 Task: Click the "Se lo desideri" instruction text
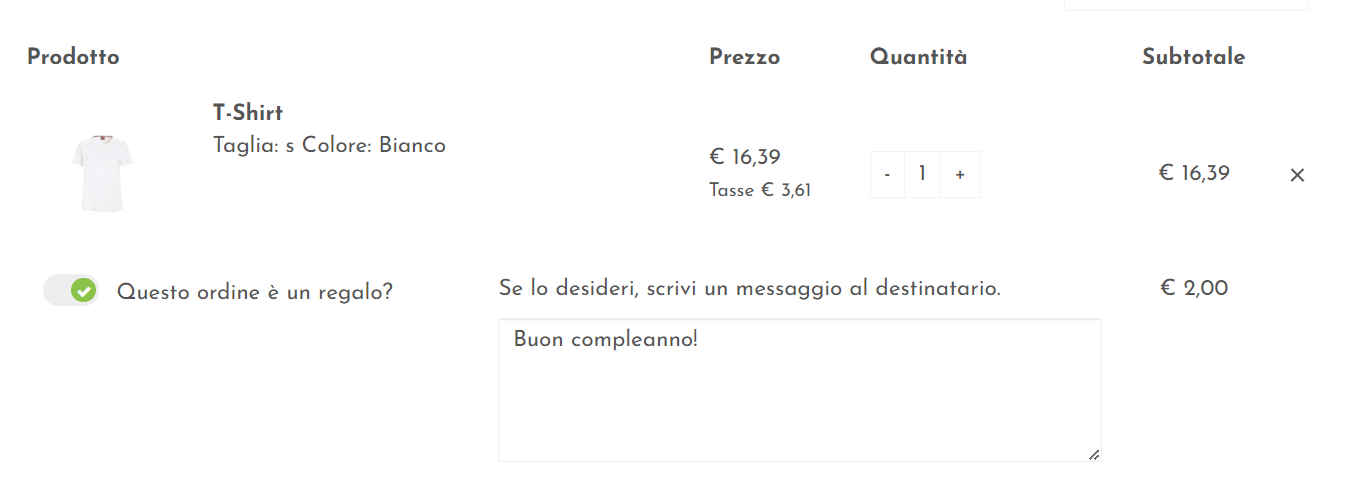pos(749,289)
